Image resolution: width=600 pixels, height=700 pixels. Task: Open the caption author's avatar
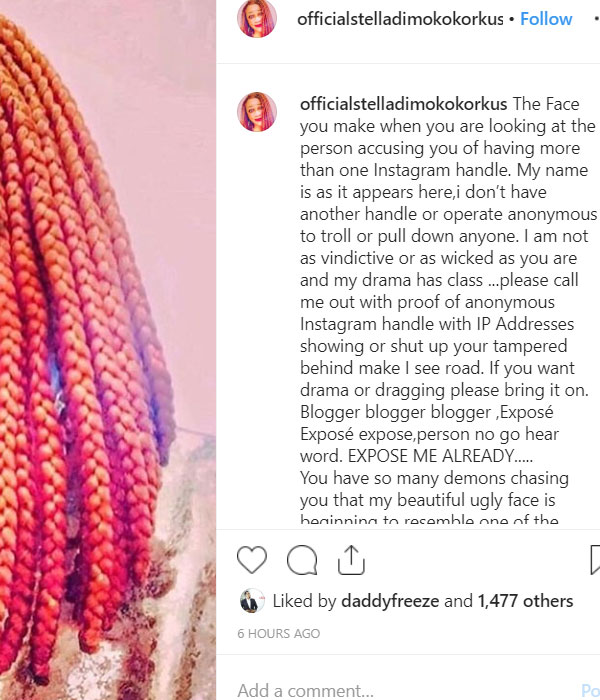pyautogui.click(x=257, y=112)
